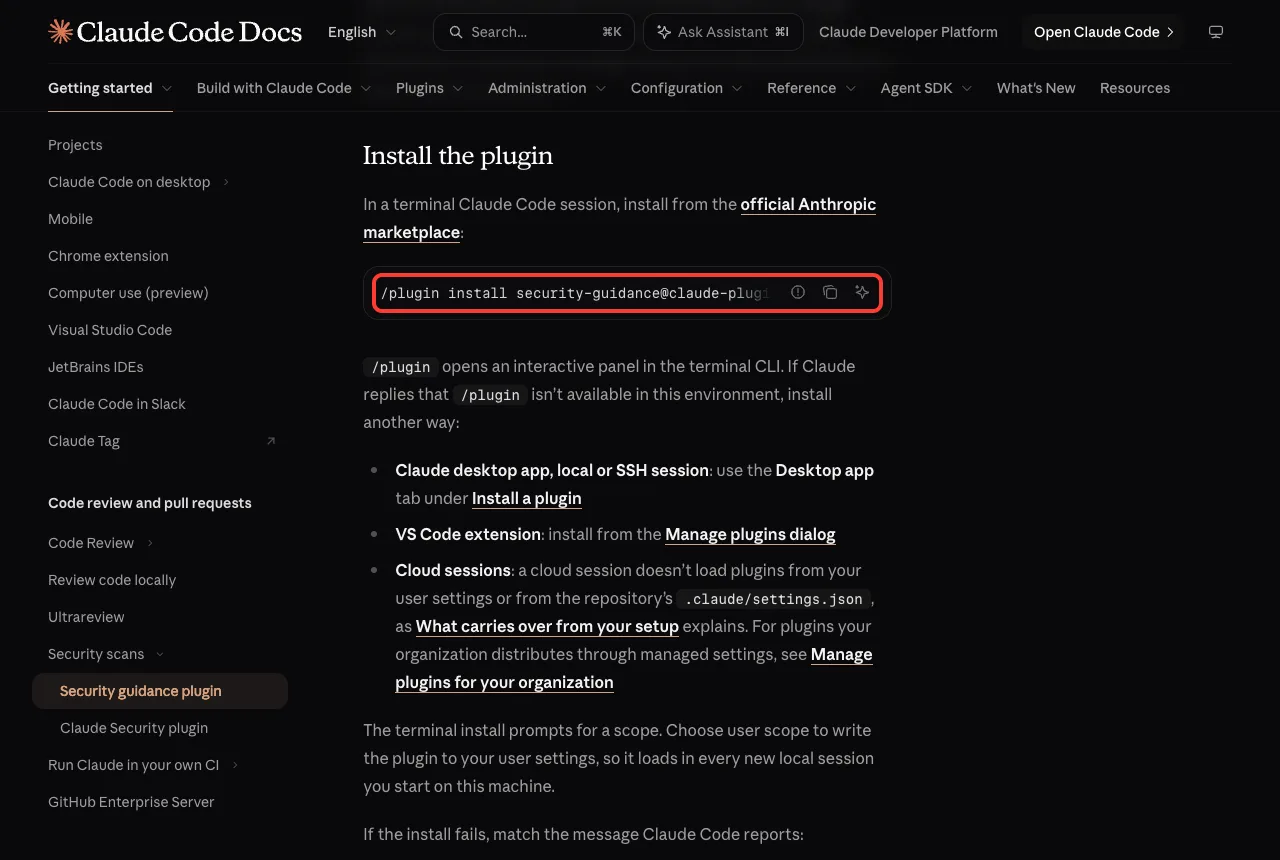Open the Visual Studio Code page
The width and height of the screenshot is (1280, 860).
[110, 330]
